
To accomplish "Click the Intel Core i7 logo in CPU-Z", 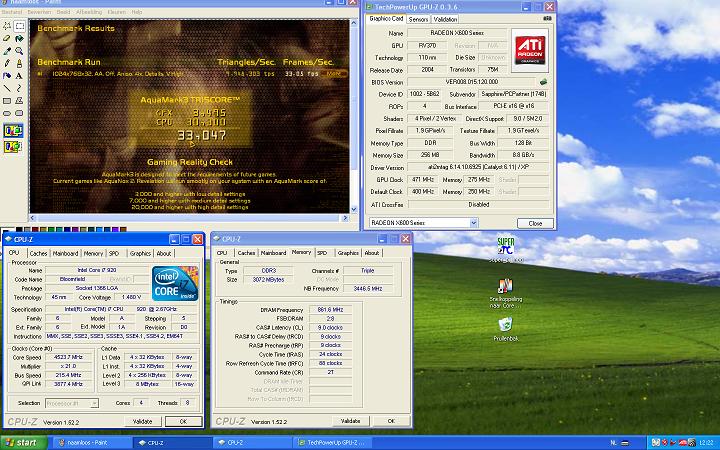I will pos(175,283).
